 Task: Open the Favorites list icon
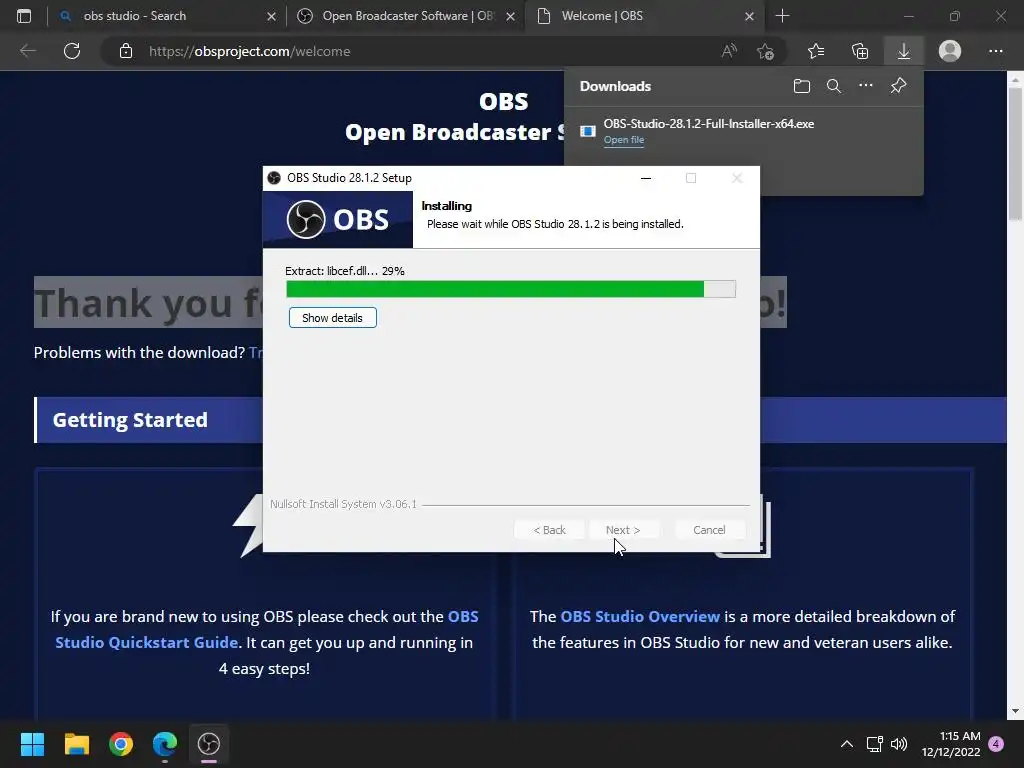(816, 51)
